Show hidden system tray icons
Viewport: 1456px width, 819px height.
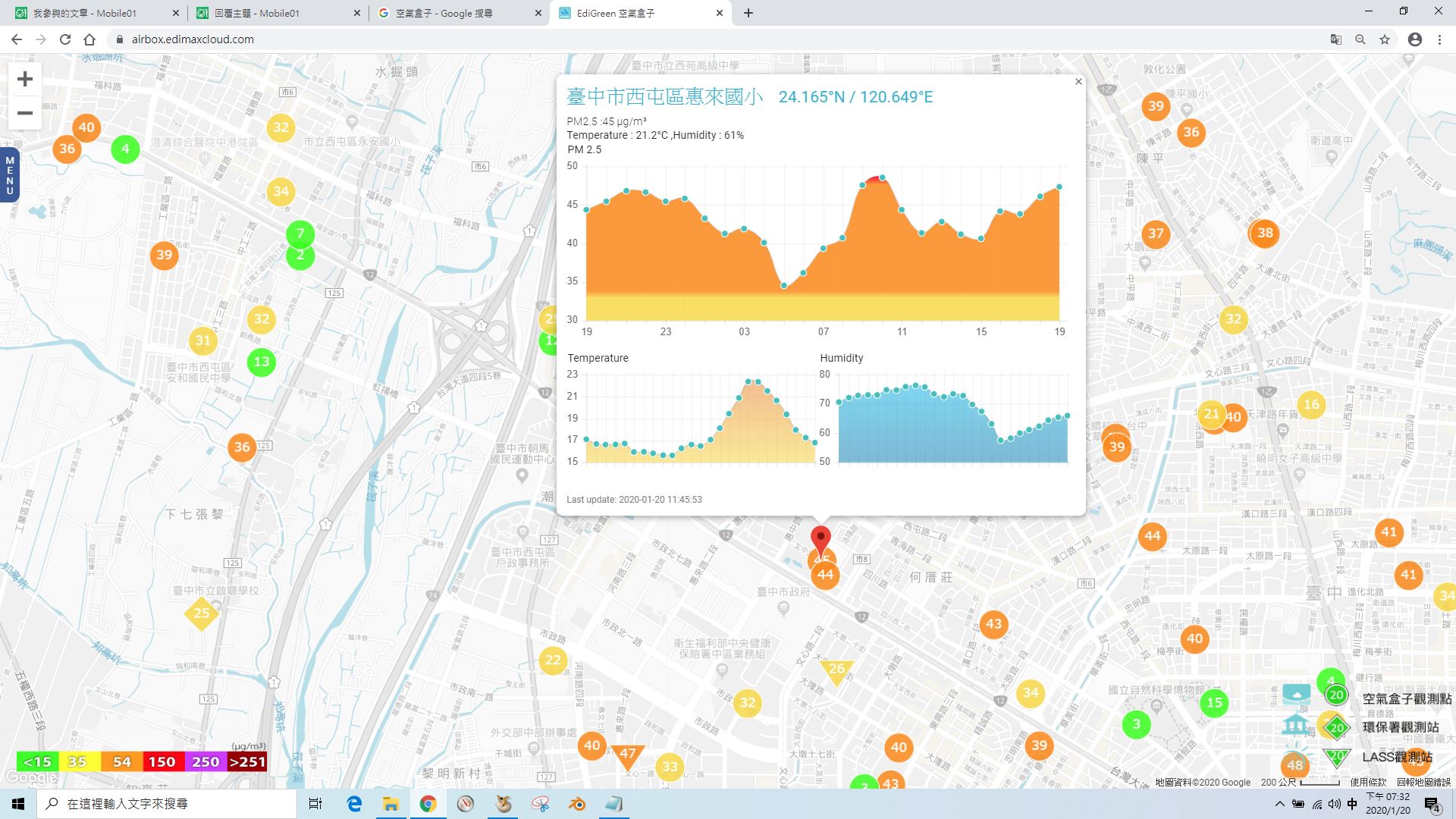[1280, 804]
